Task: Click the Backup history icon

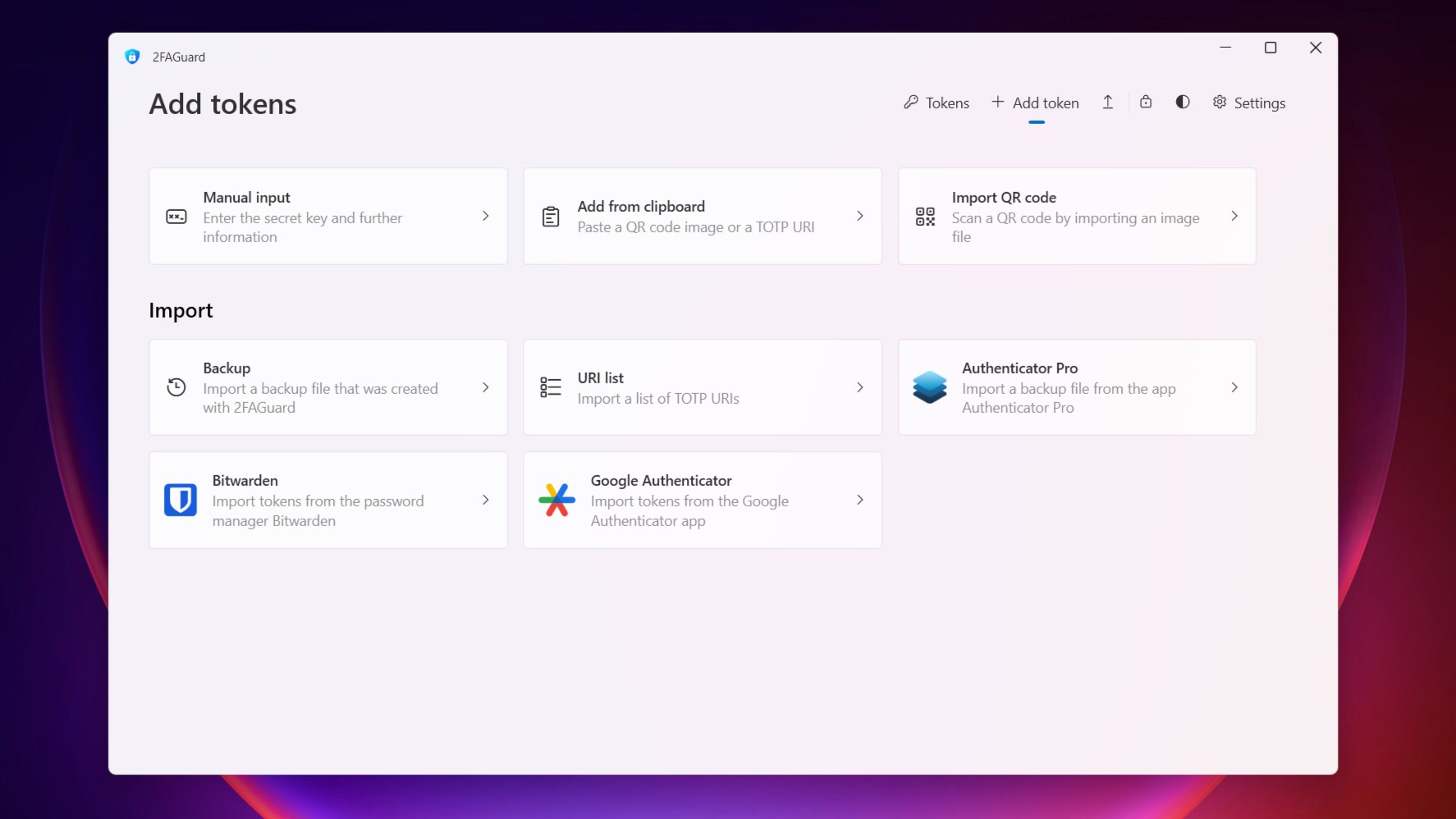Action: click(176, 387)
